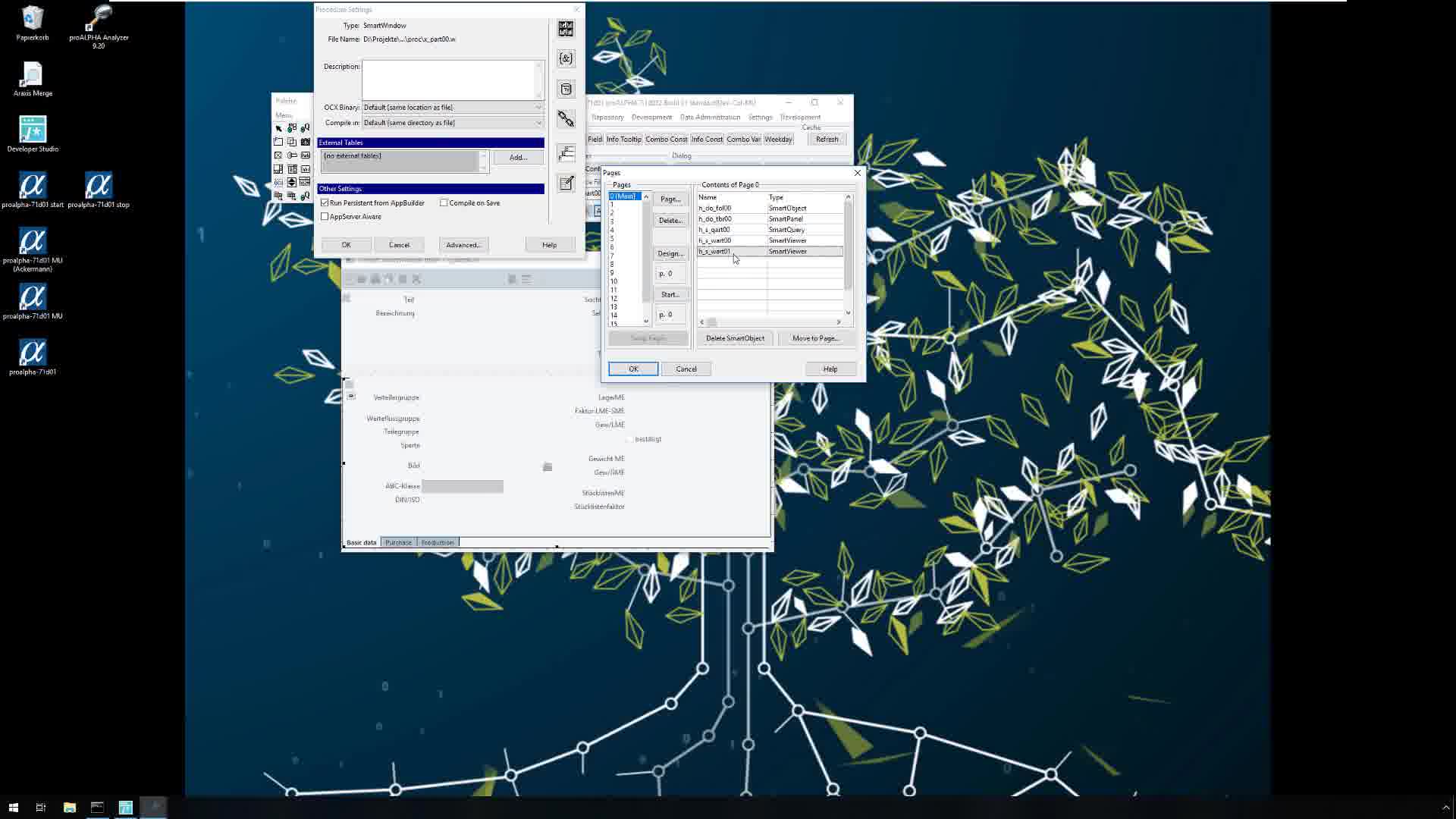Open the Data Administration menu

[x=710, y=117]
